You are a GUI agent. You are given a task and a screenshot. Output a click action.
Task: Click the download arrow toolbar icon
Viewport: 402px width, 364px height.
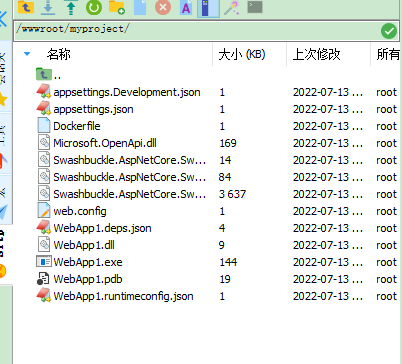48,7
